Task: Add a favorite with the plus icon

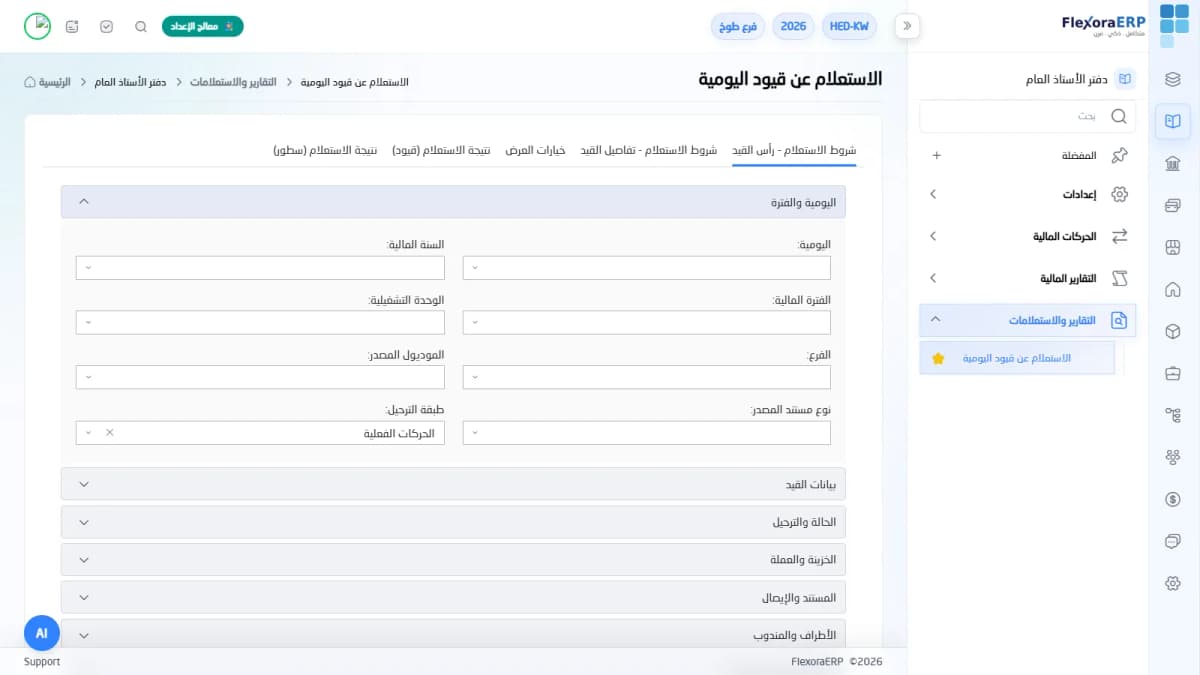Action: pyautogui.click(x=936, y=156)
